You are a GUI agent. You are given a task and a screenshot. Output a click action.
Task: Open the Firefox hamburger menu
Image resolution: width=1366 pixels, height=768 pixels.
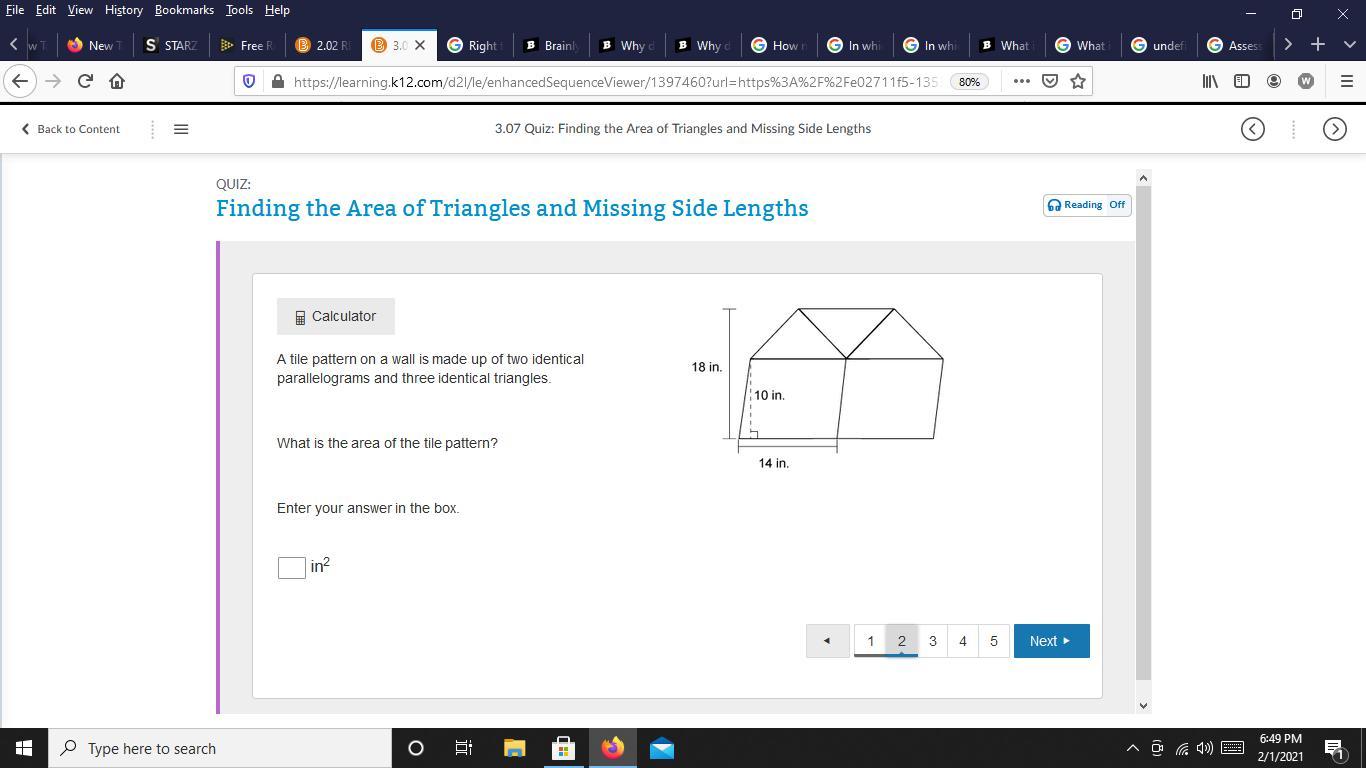click(1346, 81)
